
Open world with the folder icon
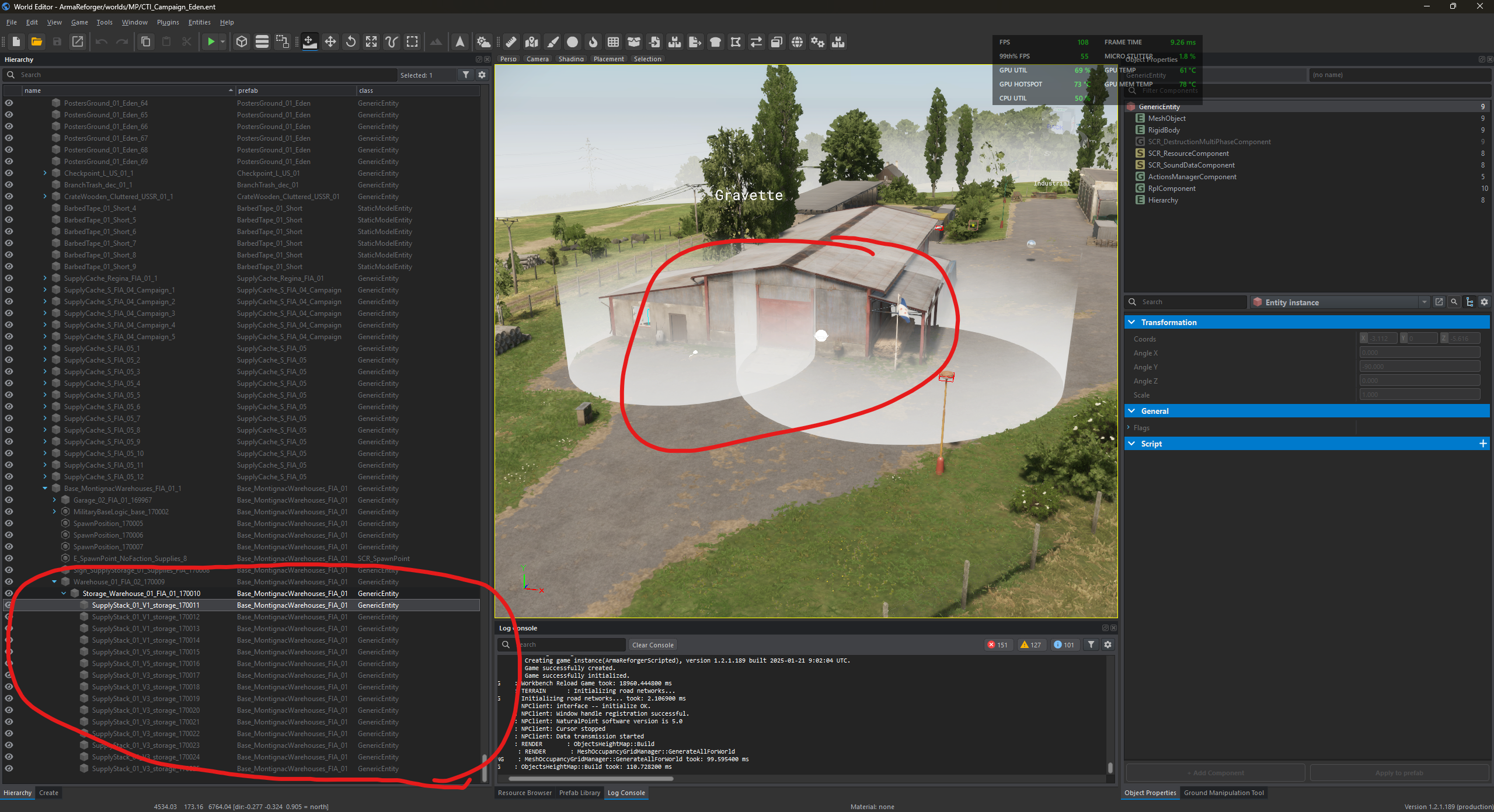point(36,41)
